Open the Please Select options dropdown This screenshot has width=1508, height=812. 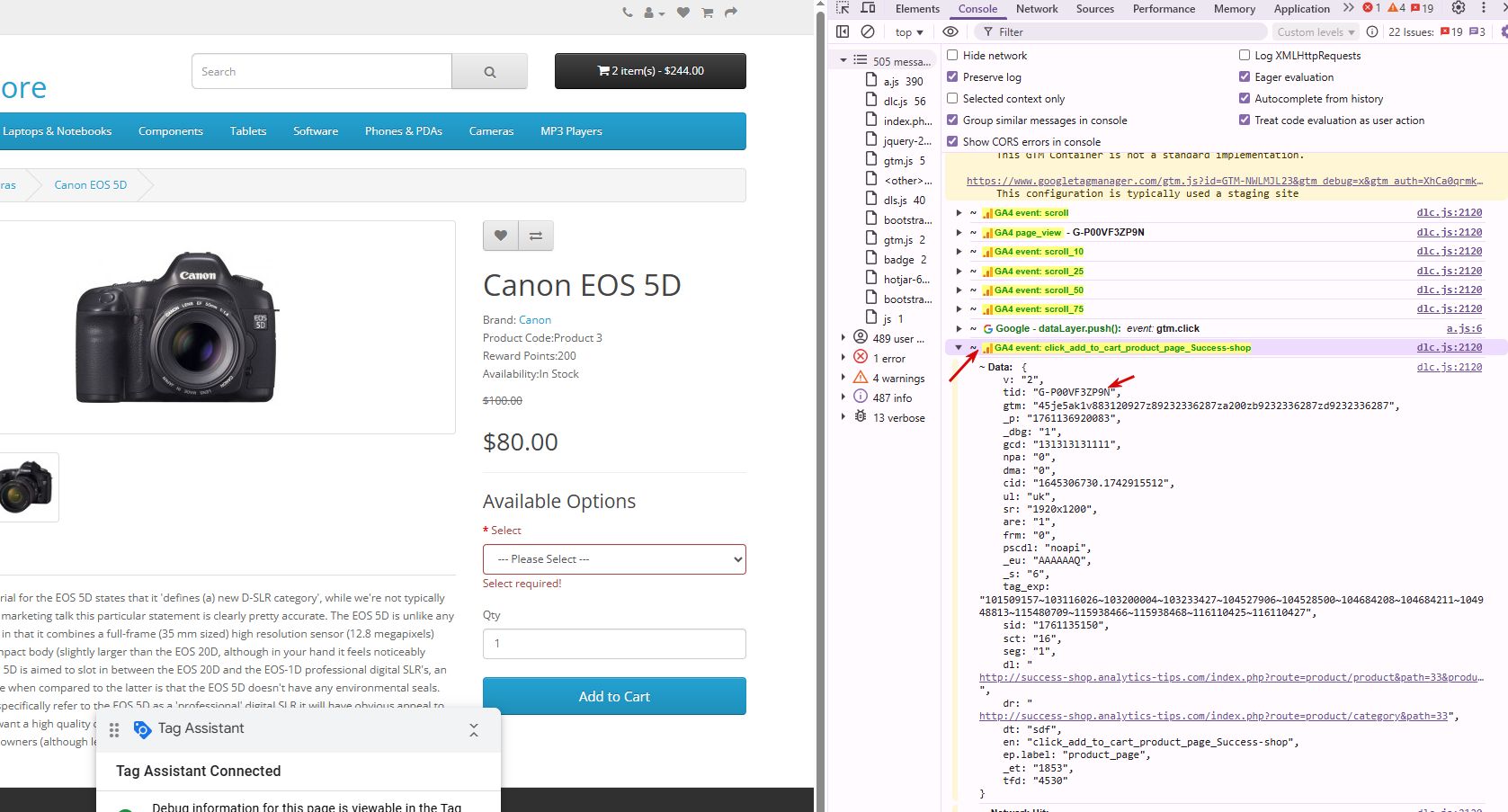tap(614, 559)
